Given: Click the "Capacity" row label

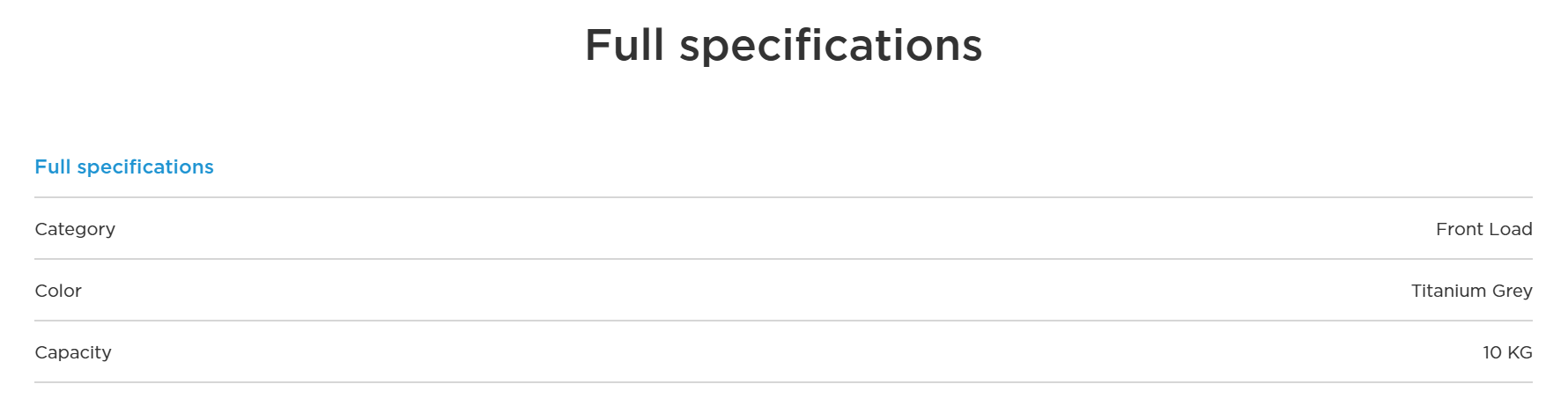Looking at the screenshot, I should pyautogui.click(x=73, y=352).
